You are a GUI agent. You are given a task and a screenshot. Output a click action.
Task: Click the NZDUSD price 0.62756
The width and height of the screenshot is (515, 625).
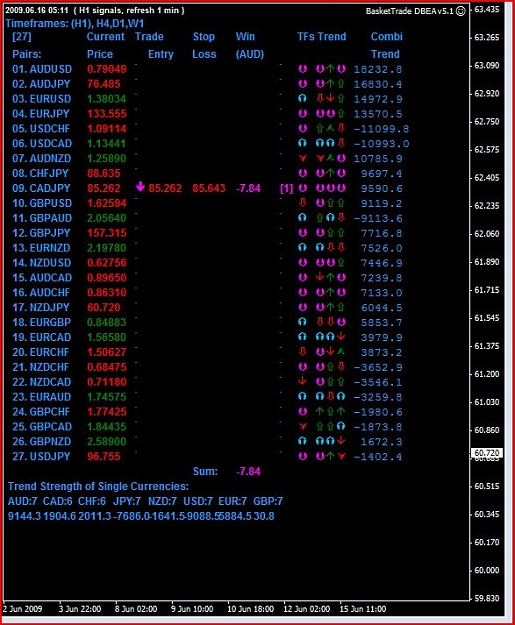(x=106, y=262)
